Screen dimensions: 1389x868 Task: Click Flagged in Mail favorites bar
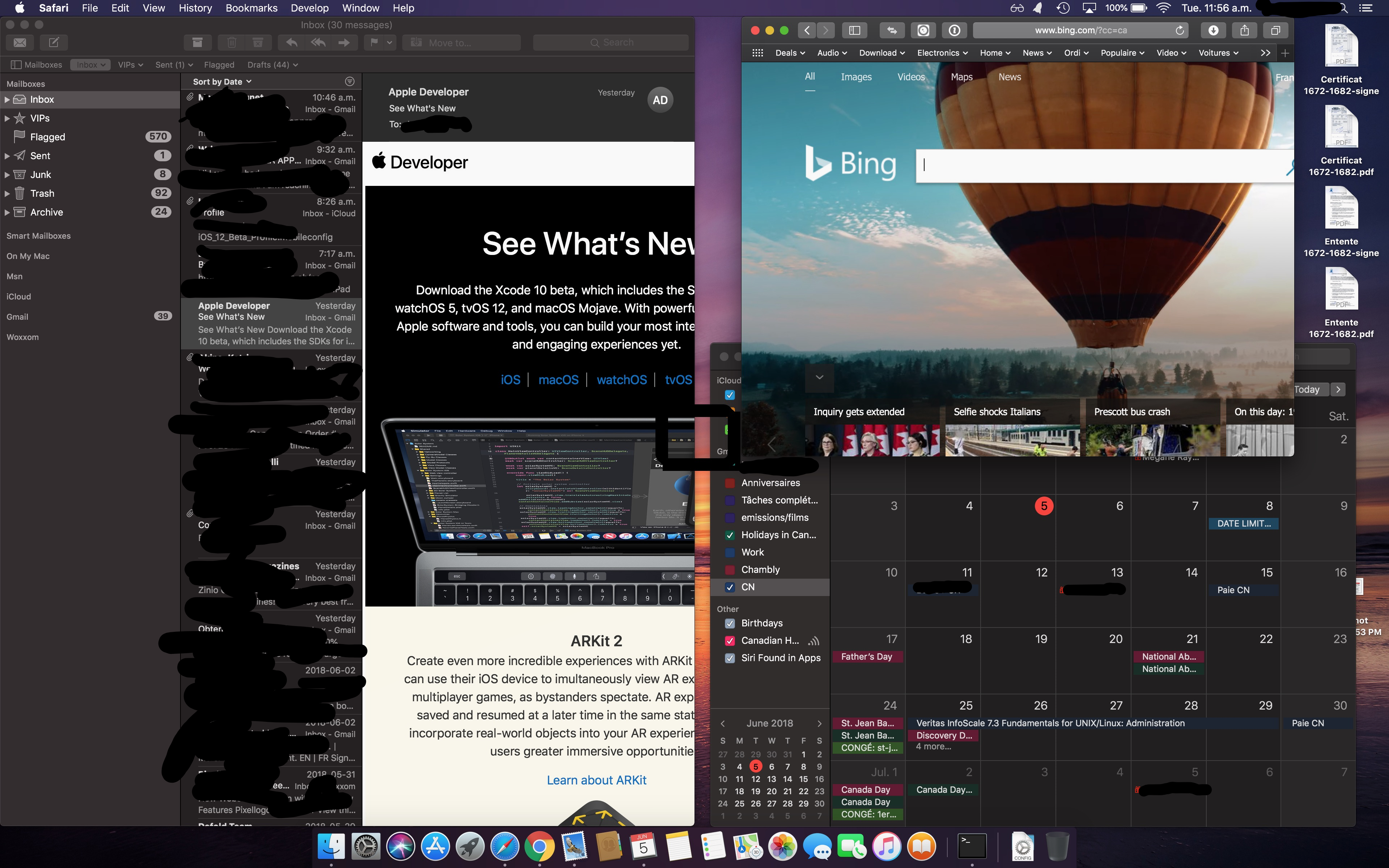pyautogui.click(x=219, y=65)
